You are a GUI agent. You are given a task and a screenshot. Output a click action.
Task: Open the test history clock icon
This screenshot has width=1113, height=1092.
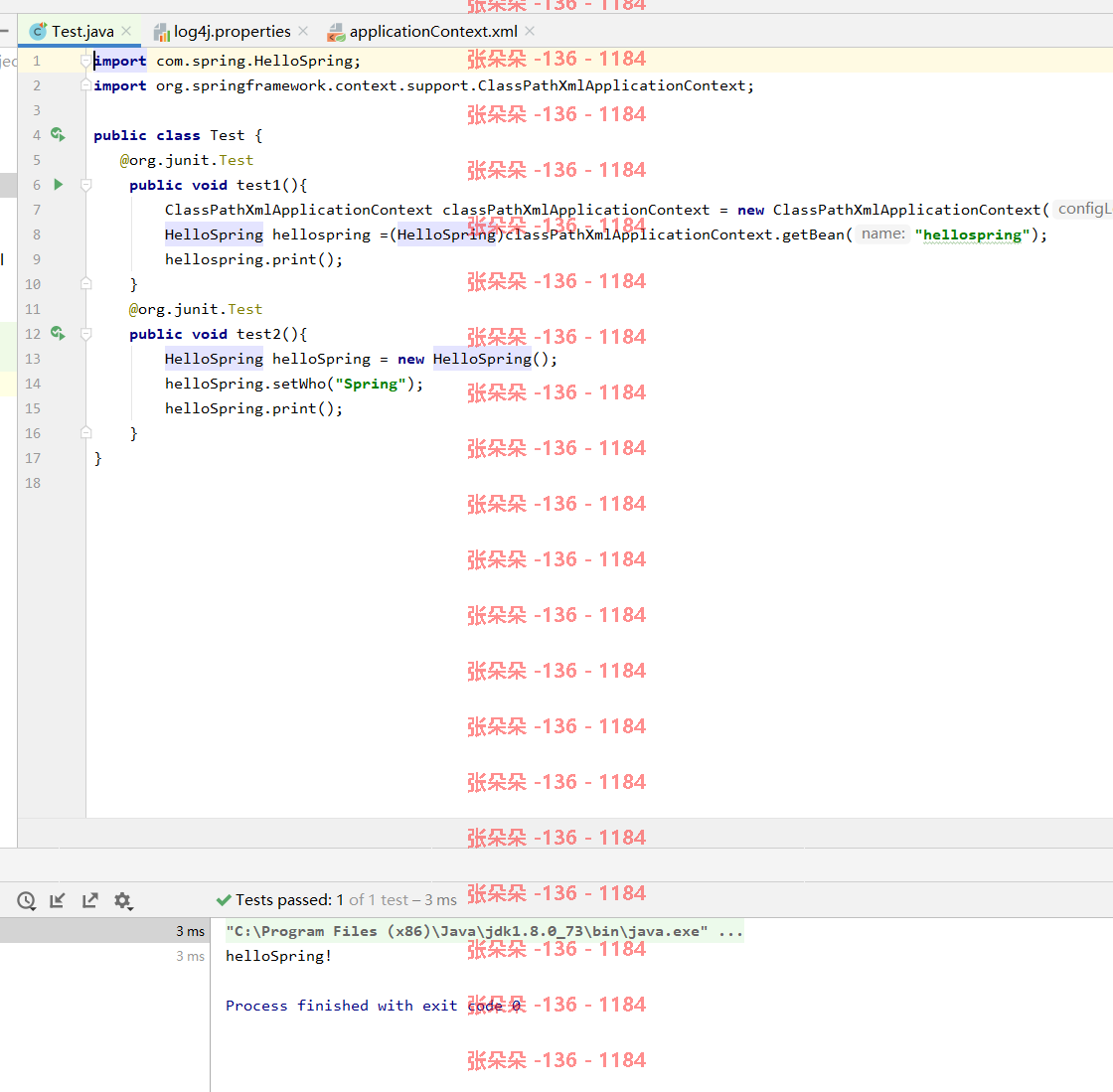pyautogui.click(x=26, y=900)
